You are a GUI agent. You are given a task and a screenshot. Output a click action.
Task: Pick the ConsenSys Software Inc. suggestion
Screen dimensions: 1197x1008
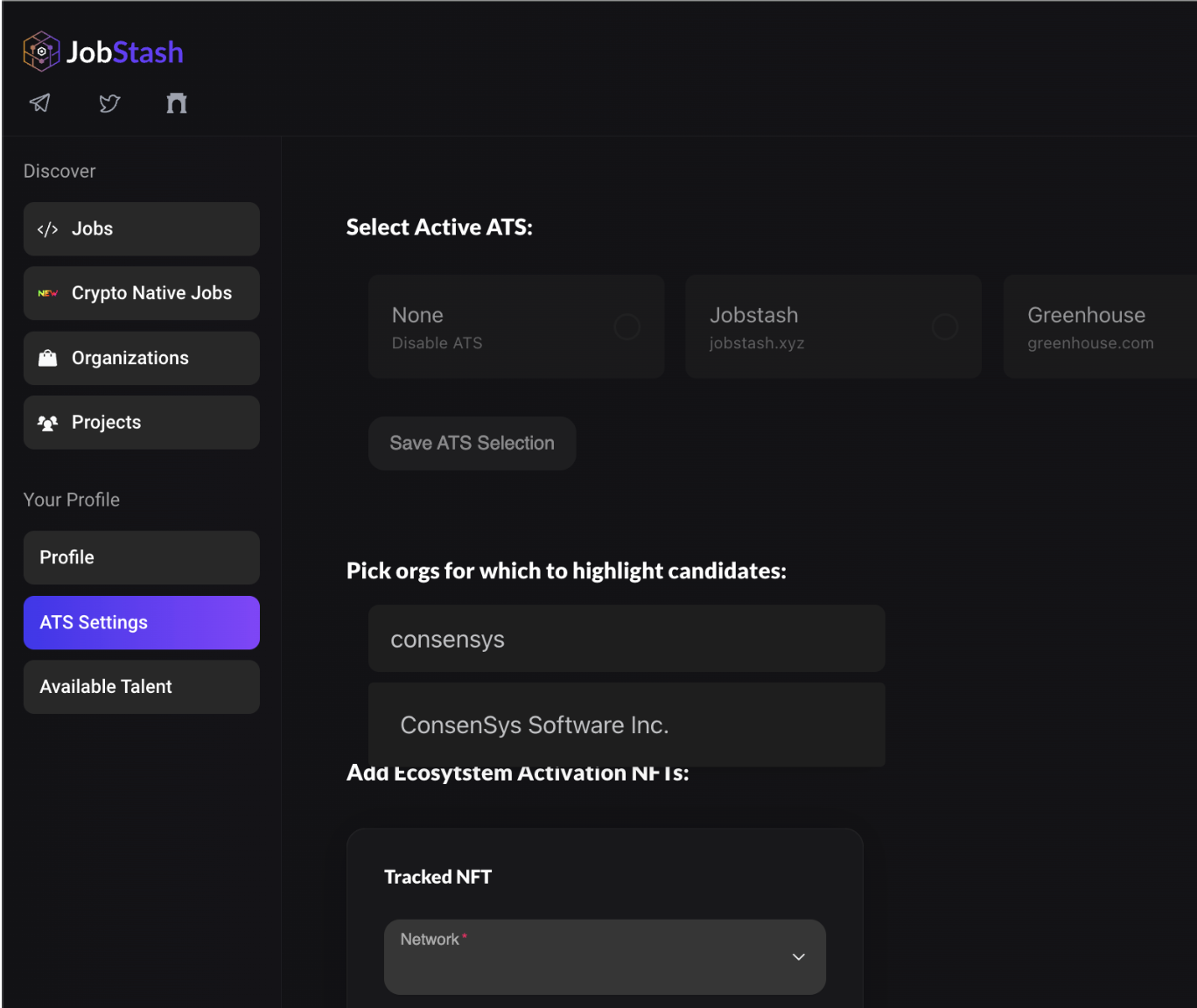626,724
